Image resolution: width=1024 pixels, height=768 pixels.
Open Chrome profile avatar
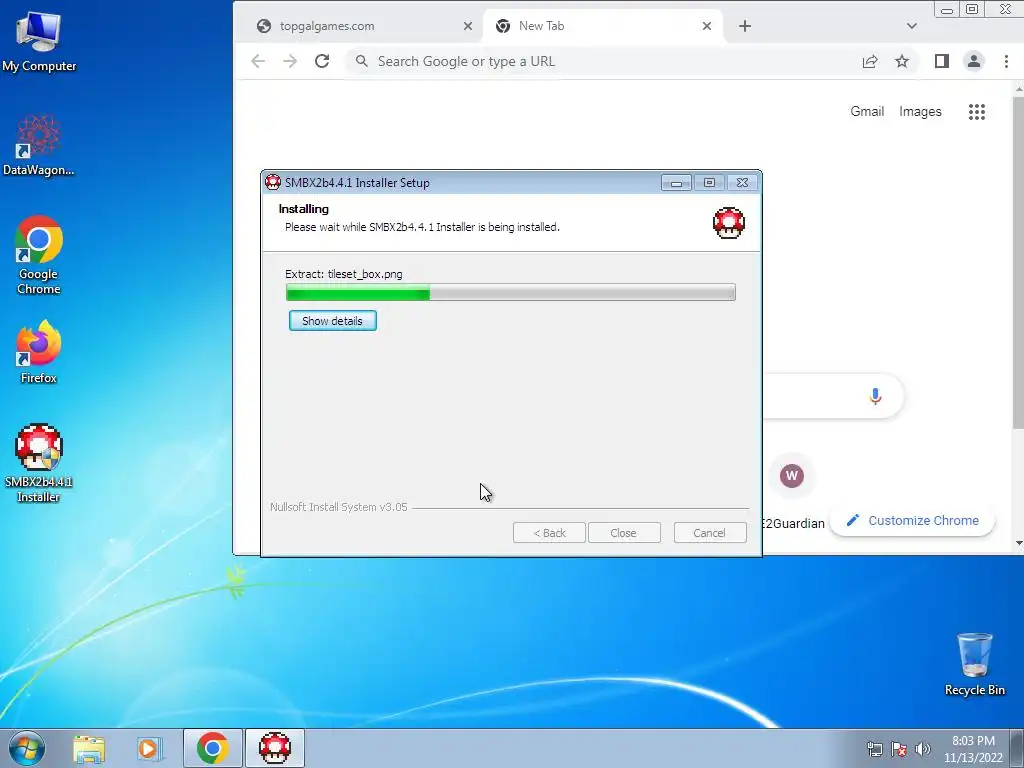click(974, 61)
